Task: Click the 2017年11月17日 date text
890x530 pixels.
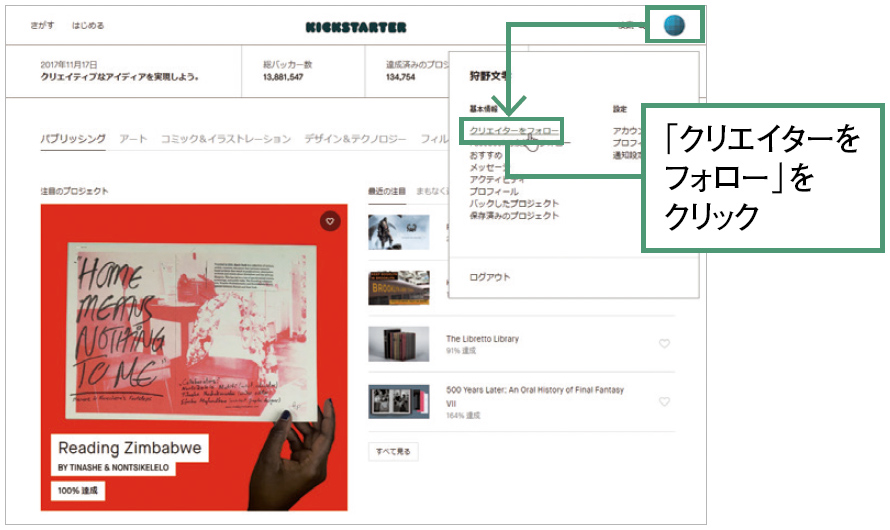Action: (69, 65)
